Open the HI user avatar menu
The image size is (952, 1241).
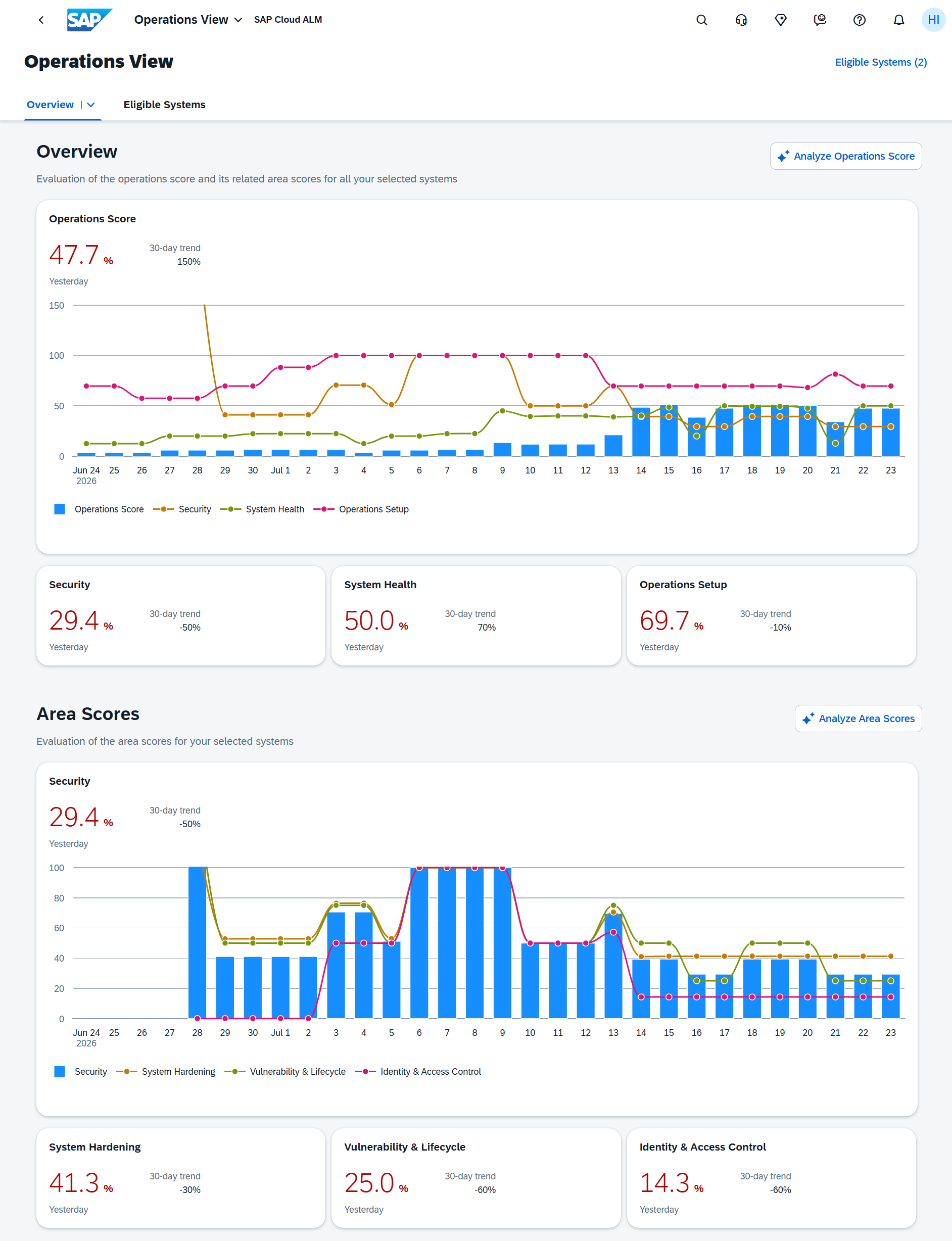coord(933,20)
